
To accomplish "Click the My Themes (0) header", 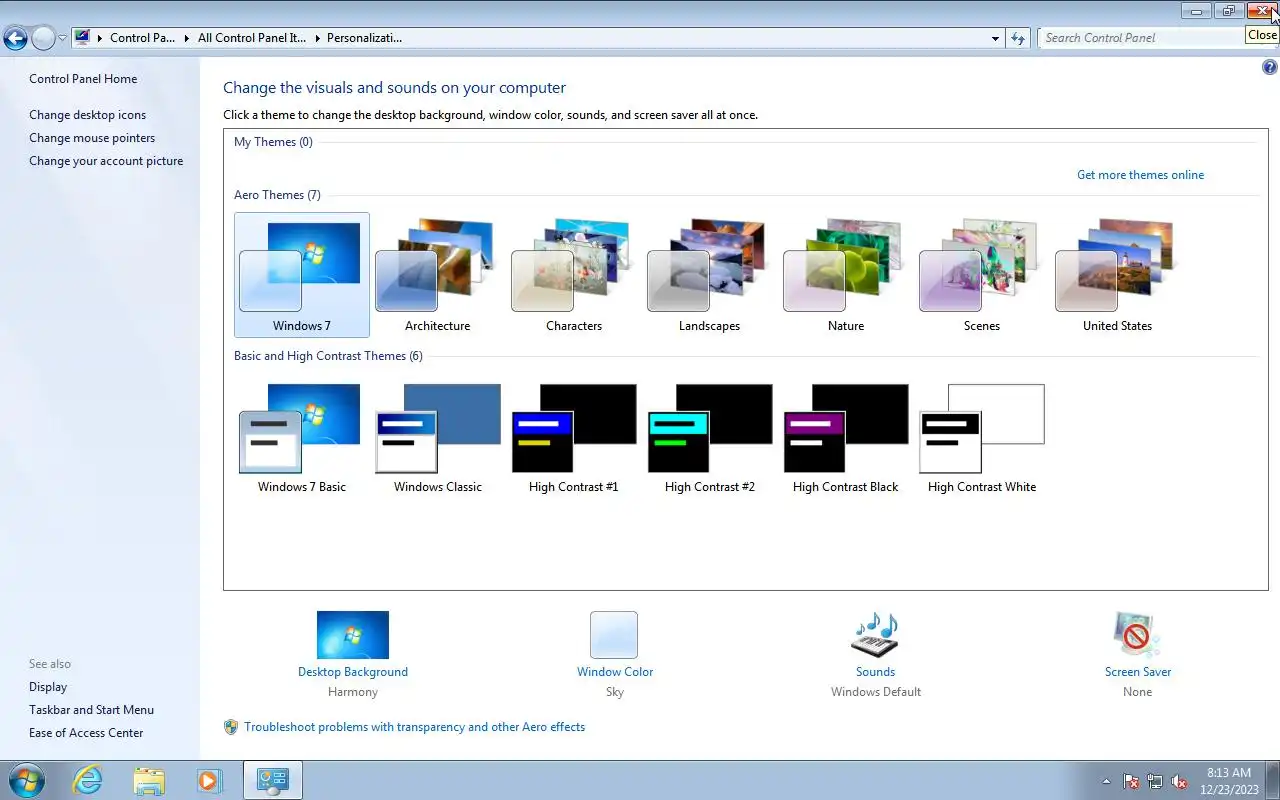I will click(273, 142).
